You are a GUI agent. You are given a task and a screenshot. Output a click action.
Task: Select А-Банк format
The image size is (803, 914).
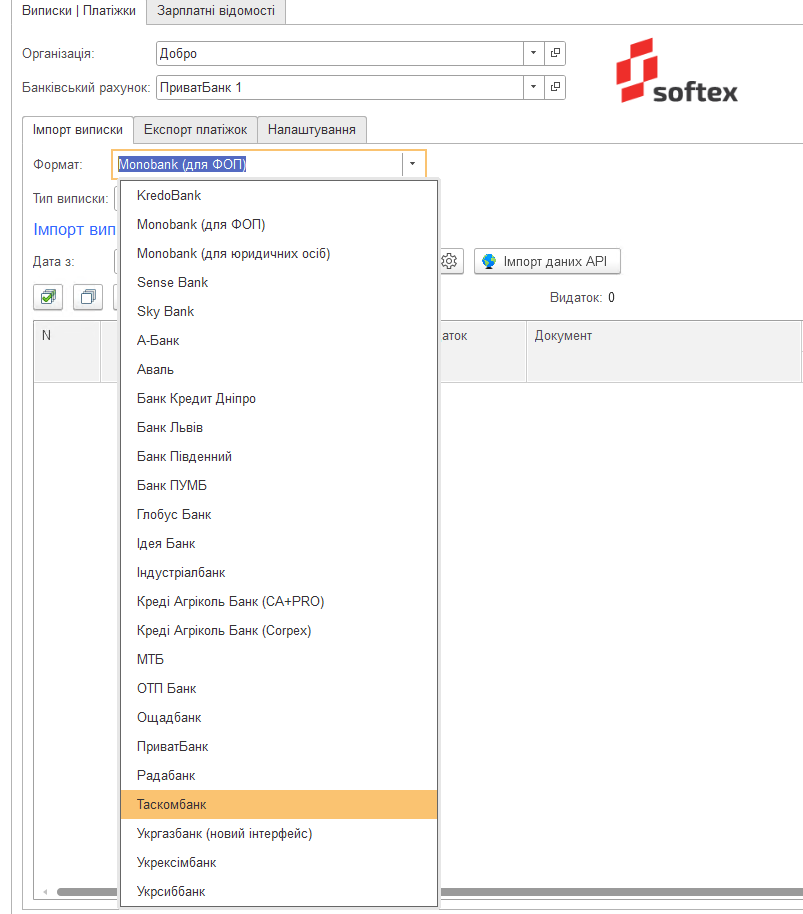click(279, 341)
